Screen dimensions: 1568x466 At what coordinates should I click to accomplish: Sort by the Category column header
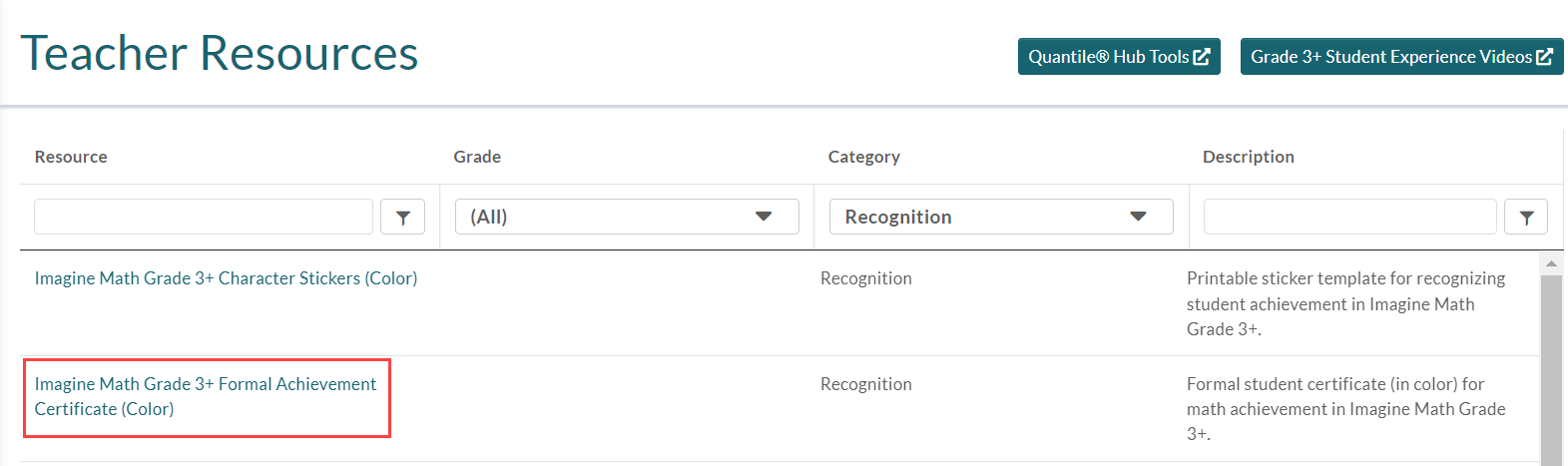tap(864, 157)
